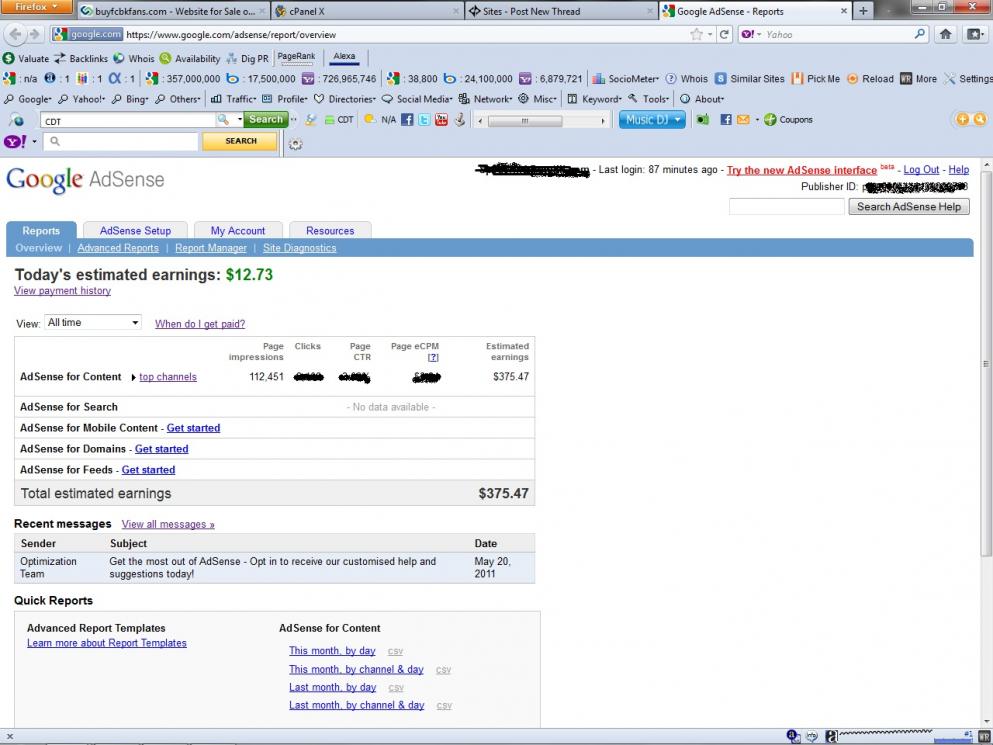The image size is (993, 745).
Task: Open the SocioMeter toolbar menu
Action: [626, 79]
